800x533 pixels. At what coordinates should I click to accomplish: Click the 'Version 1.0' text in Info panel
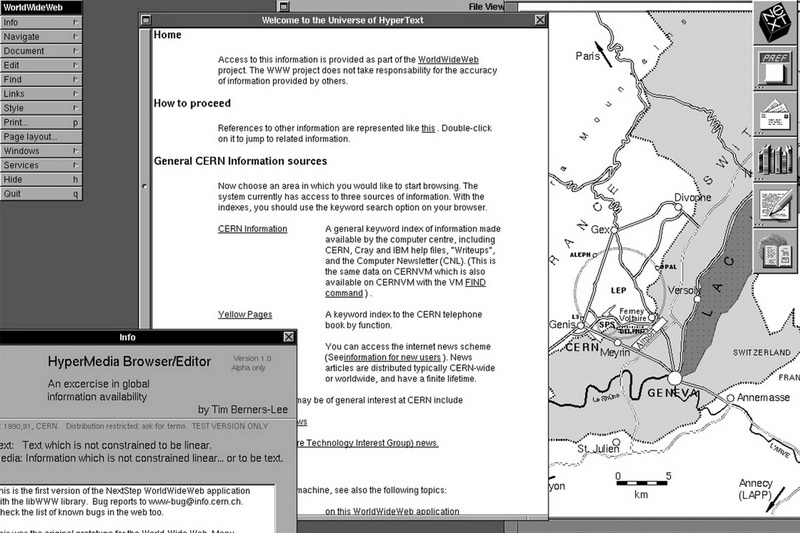point(253,359)
